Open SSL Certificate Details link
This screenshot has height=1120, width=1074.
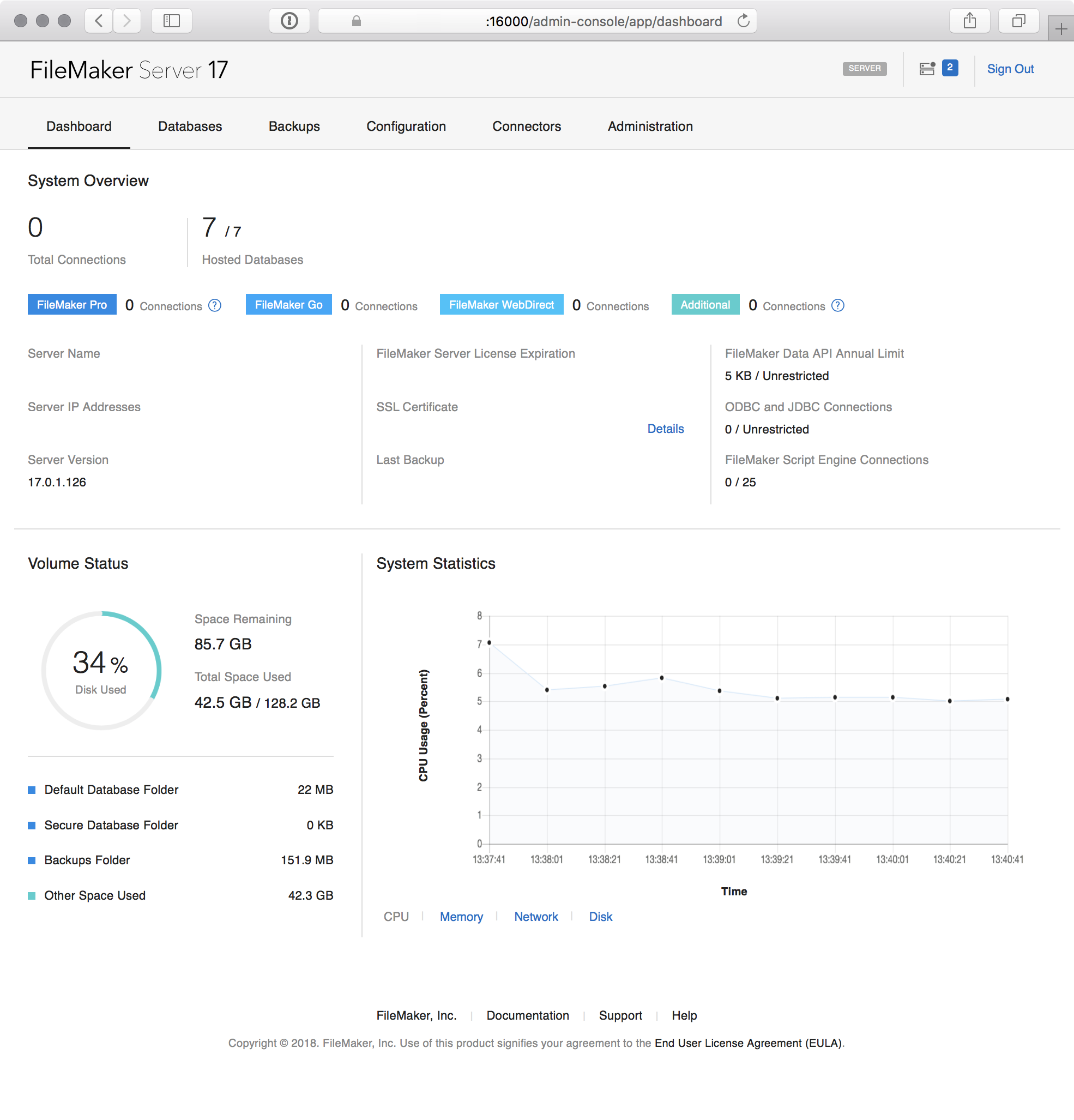tap(665, 429)
